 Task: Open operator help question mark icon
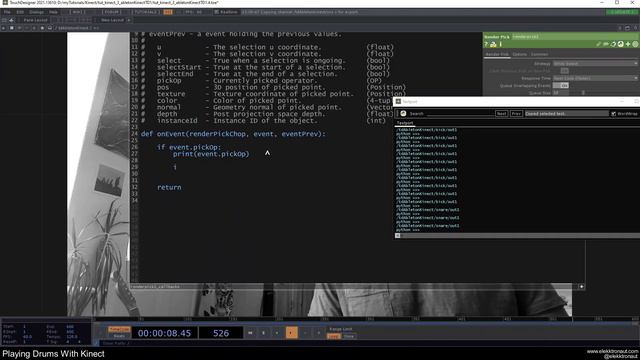pos(486,44)
